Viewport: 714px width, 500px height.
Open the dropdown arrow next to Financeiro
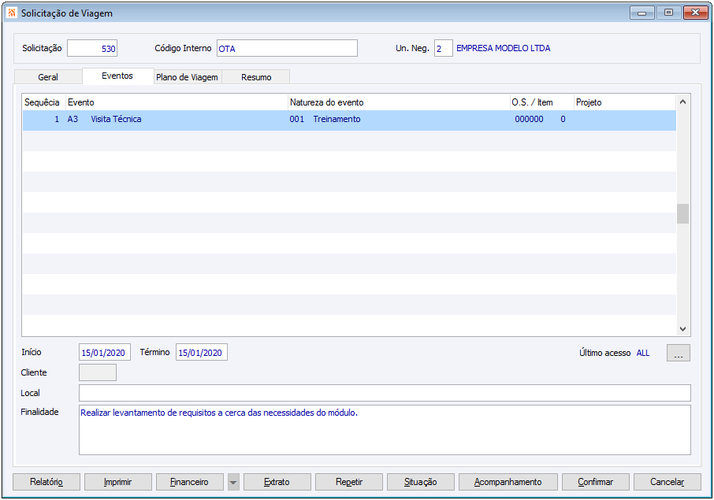coord(233,482)
